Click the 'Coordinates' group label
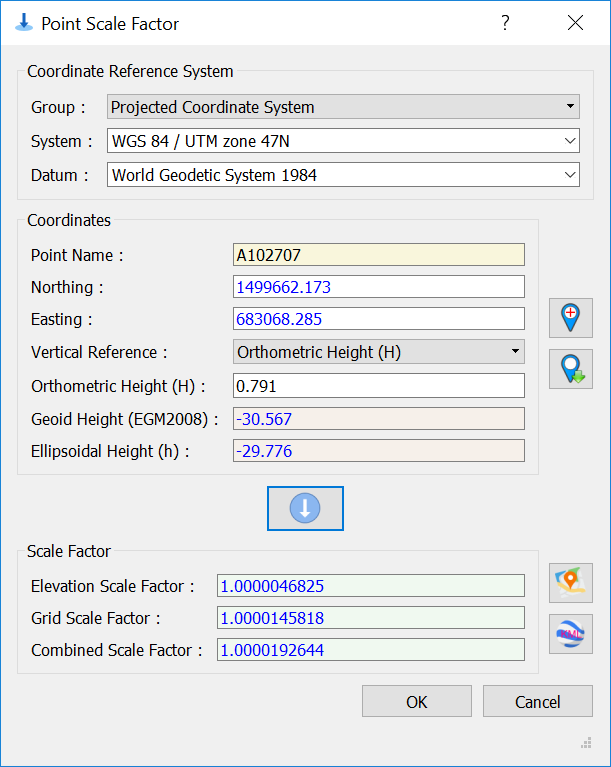 coord(69,220)
